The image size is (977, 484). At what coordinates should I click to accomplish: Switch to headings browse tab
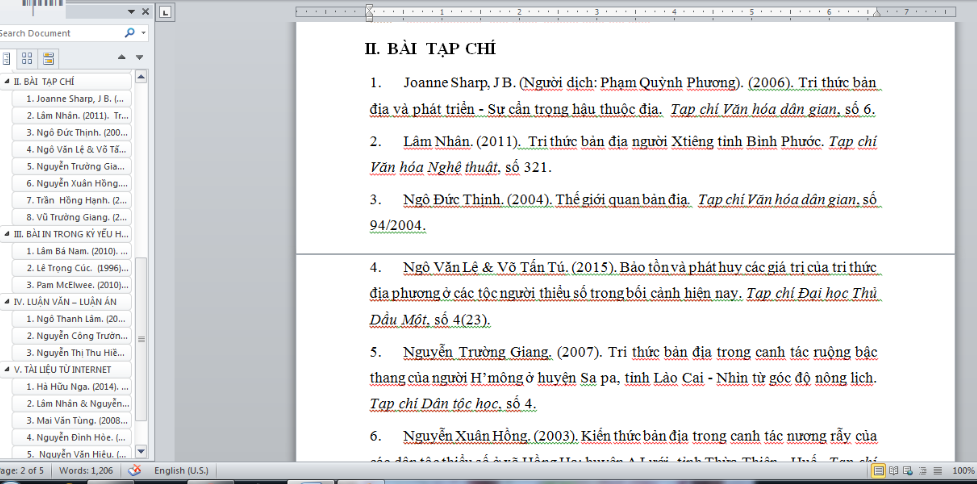(7, 58)
